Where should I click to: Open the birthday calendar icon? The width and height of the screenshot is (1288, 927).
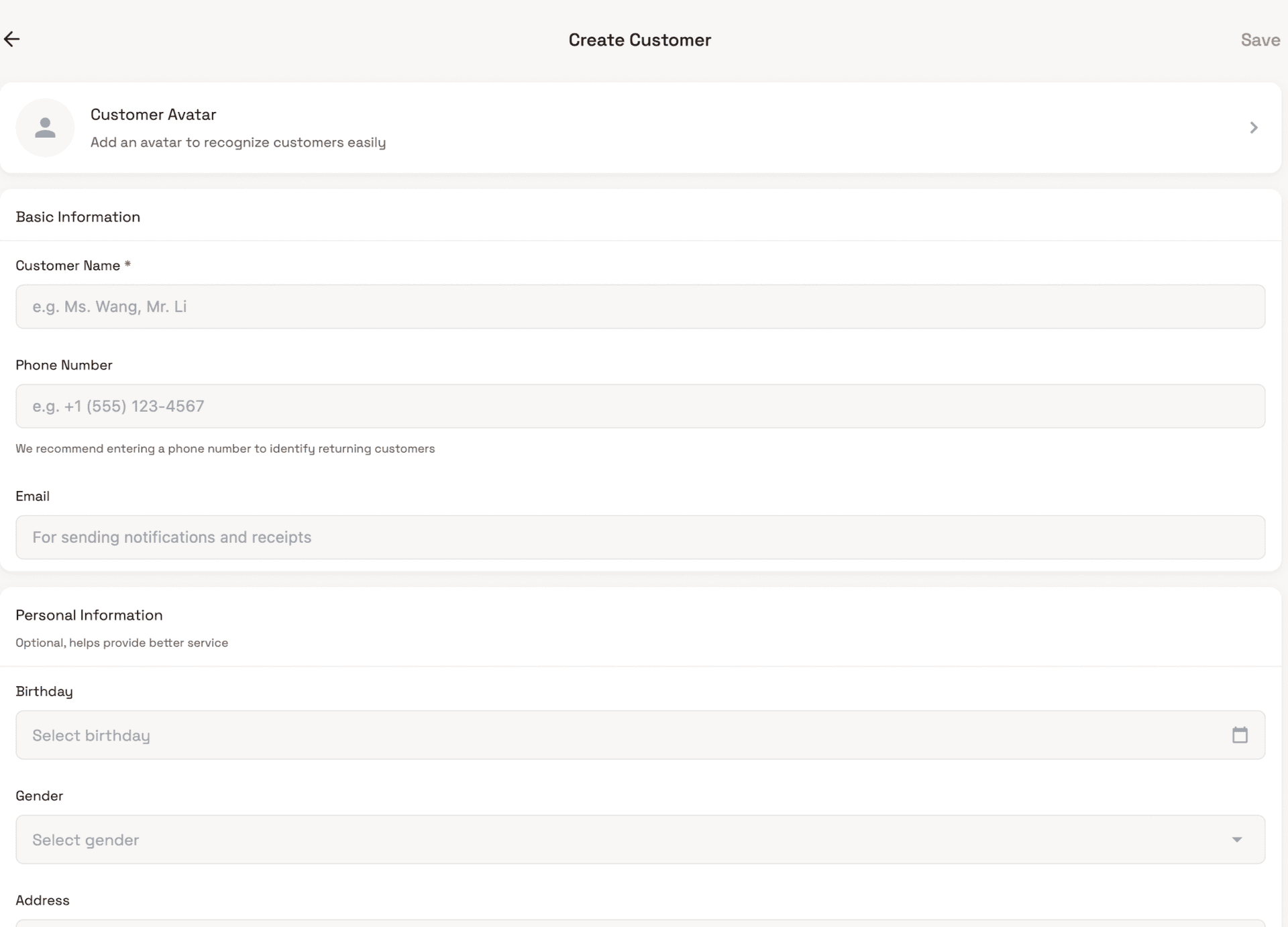tap(1239, 735)
